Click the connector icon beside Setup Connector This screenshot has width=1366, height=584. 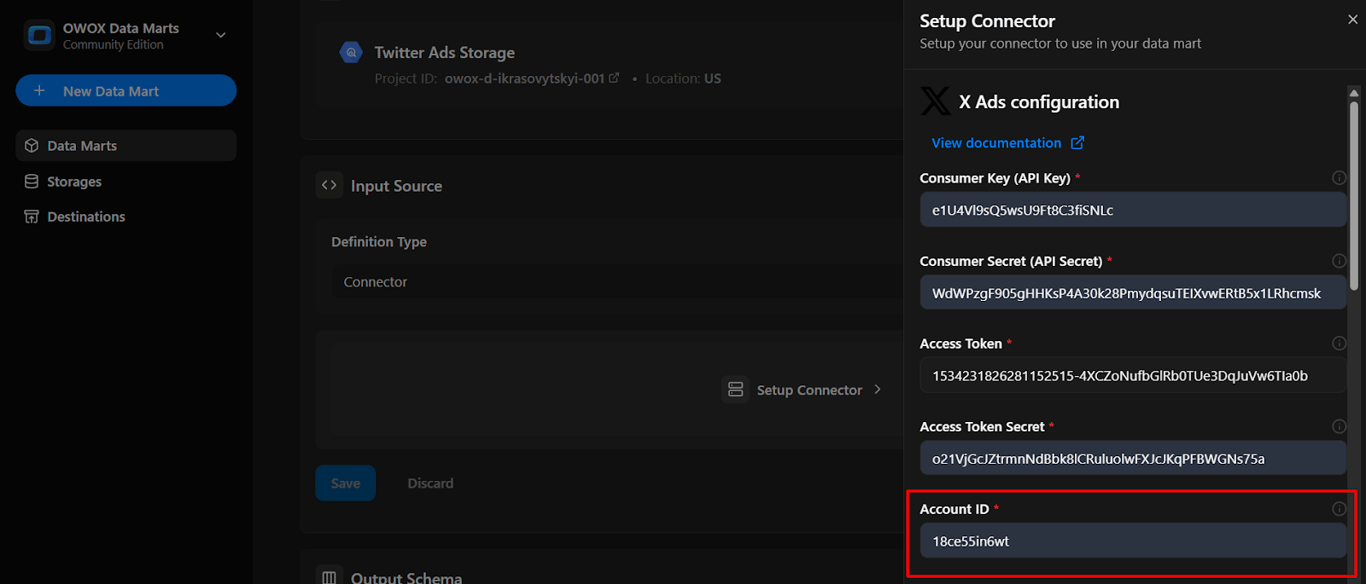(x=736, y=390)
